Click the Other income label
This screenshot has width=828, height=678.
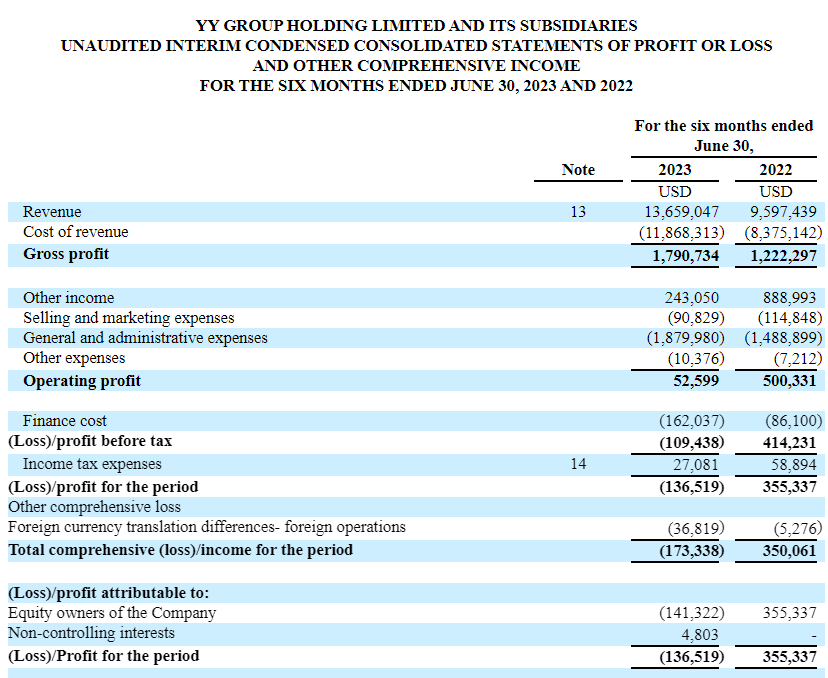(69, 298)
